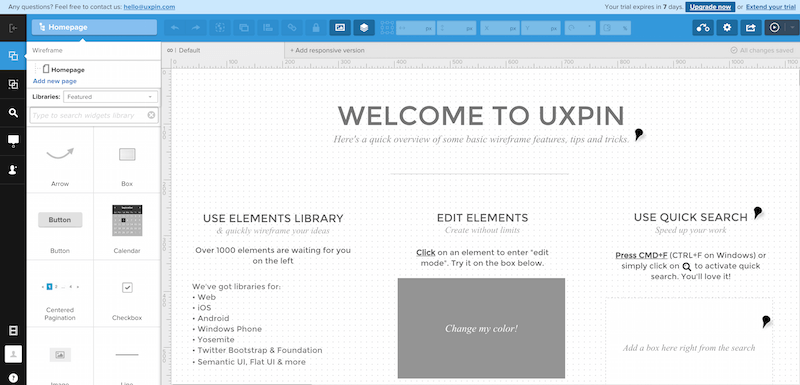800x385 pixels.
Task: Expand the Homepage page selector
Action: pyautogui.click(x=94, y=27)
